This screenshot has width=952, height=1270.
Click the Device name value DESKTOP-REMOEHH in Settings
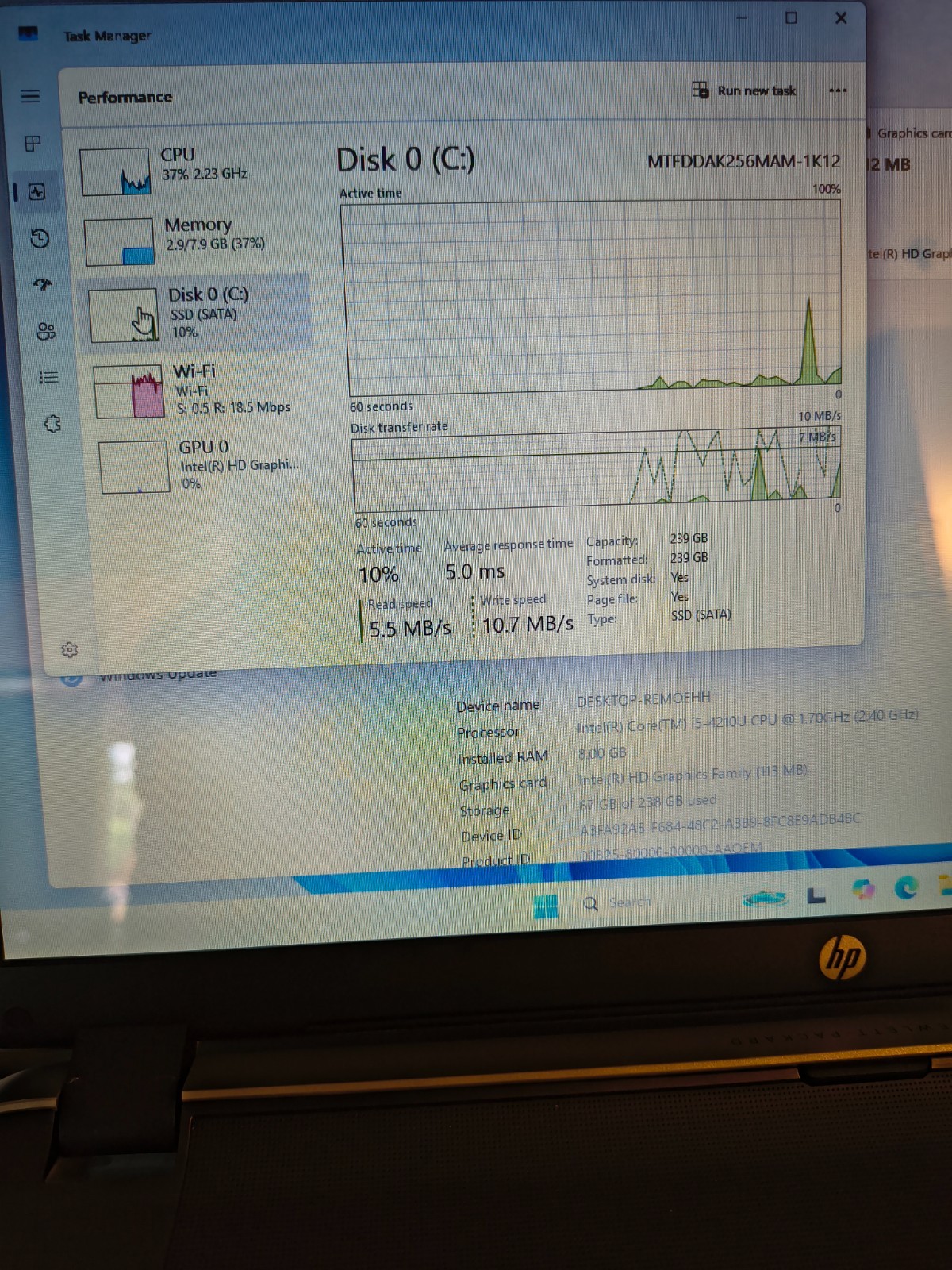643,698
